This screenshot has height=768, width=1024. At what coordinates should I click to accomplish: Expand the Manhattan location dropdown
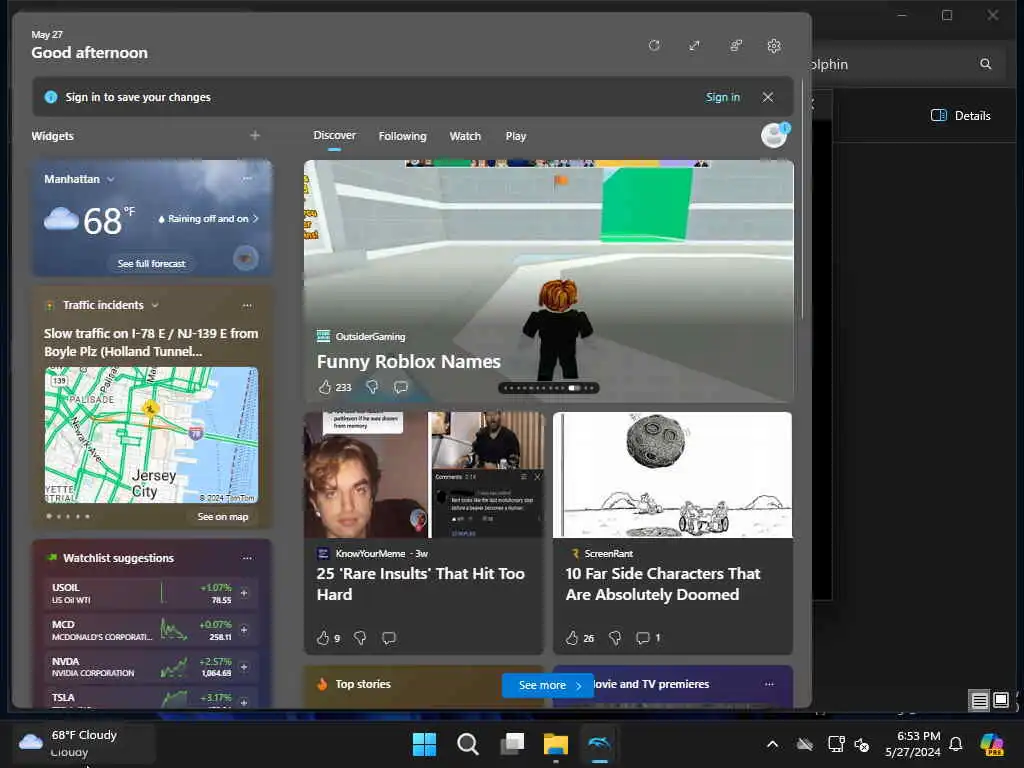(110, 179)
